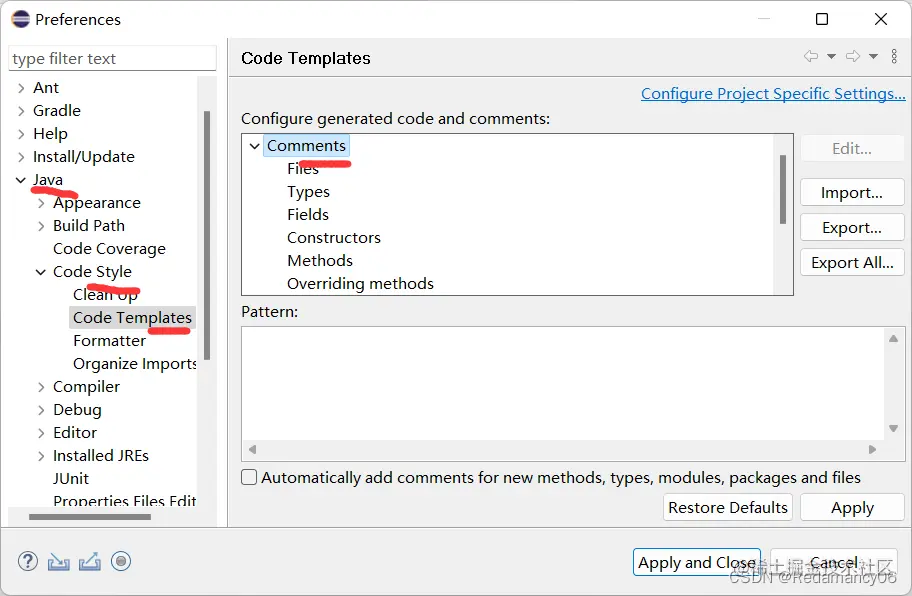Image resolution: width=912 pixels, height=596 pixels.
Task: Click Pattern area scroll up arrow
Action: [893, 338]
